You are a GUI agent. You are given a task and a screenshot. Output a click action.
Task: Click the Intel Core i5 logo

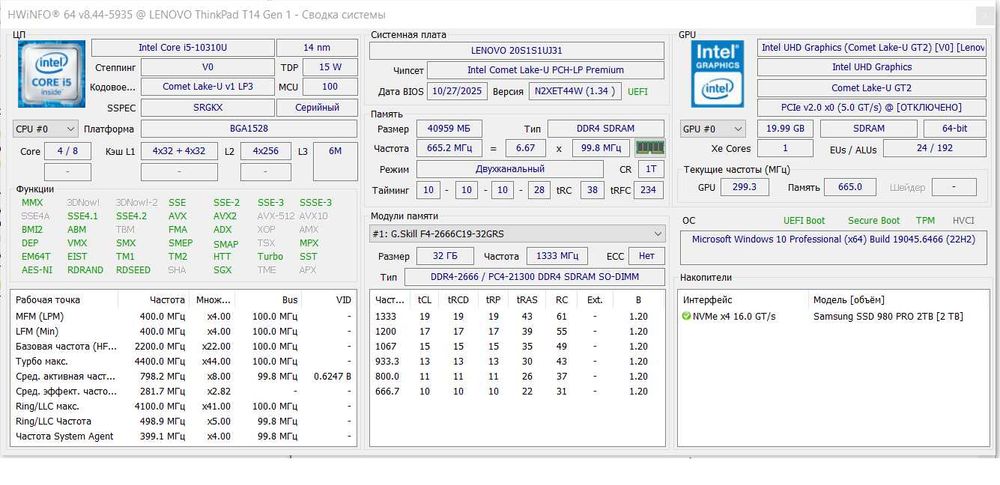tap(52, 73)
